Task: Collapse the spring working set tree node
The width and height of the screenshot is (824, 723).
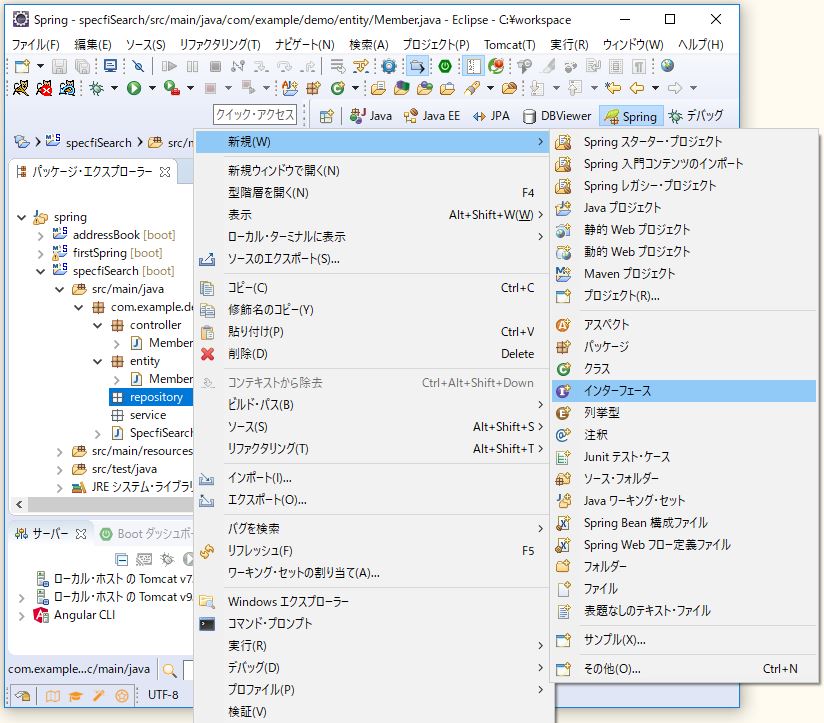Action: [x=22, y=217]
